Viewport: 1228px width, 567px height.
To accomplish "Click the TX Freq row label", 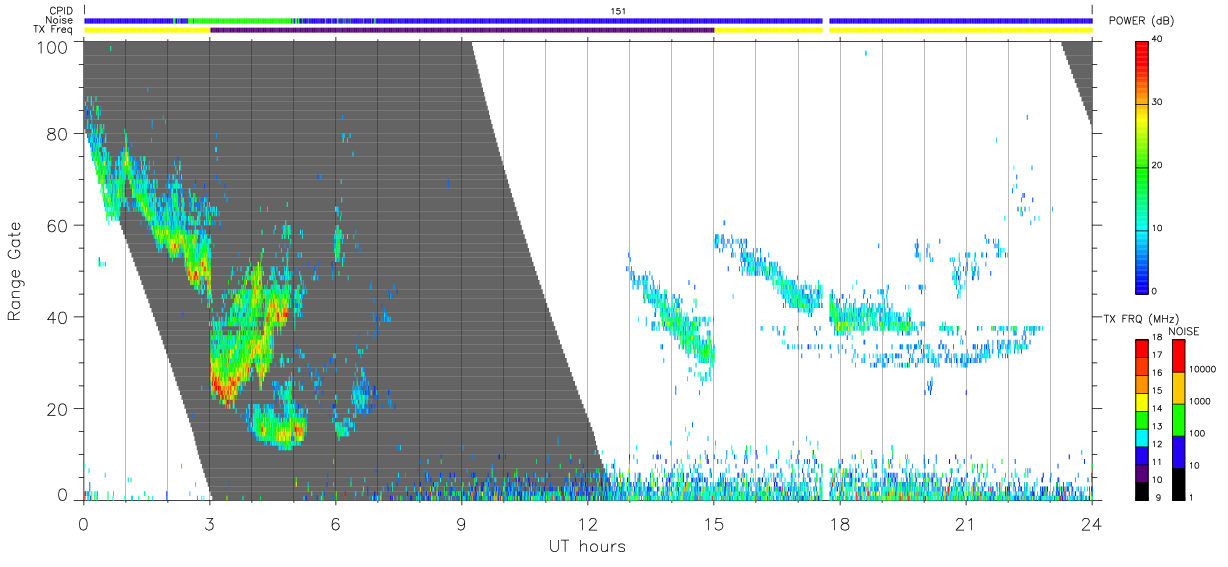I will tap(54, 30).
